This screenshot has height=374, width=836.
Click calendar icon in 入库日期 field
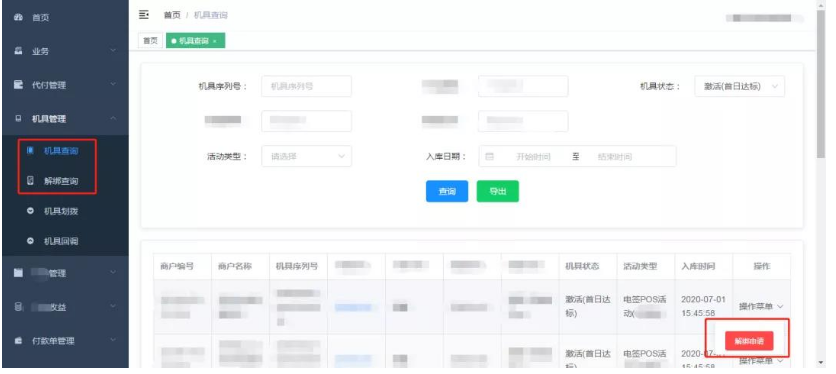[x=489, y=157]
